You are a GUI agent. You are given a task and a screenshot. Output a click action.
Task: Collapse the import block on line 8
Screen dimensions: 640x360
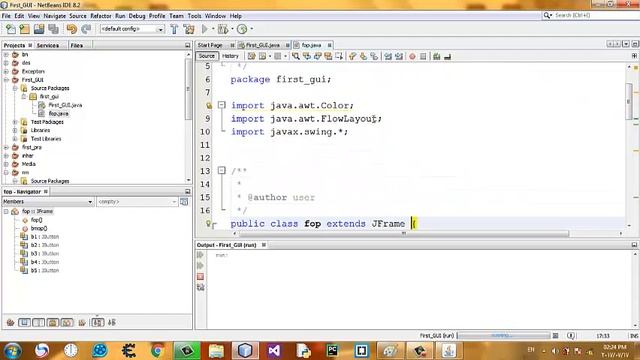pos(222,105)
